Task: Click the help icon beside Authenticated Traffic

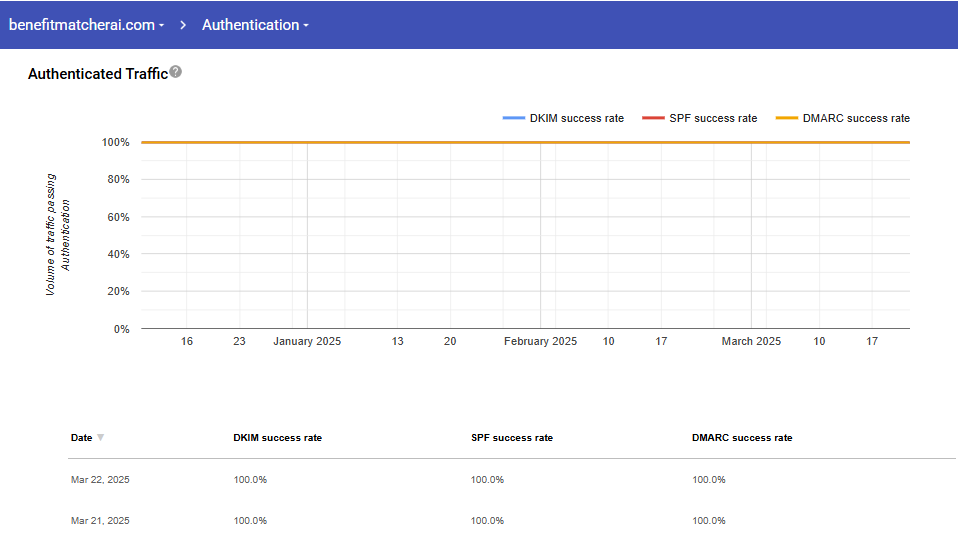Action: [x=176, y=72]
